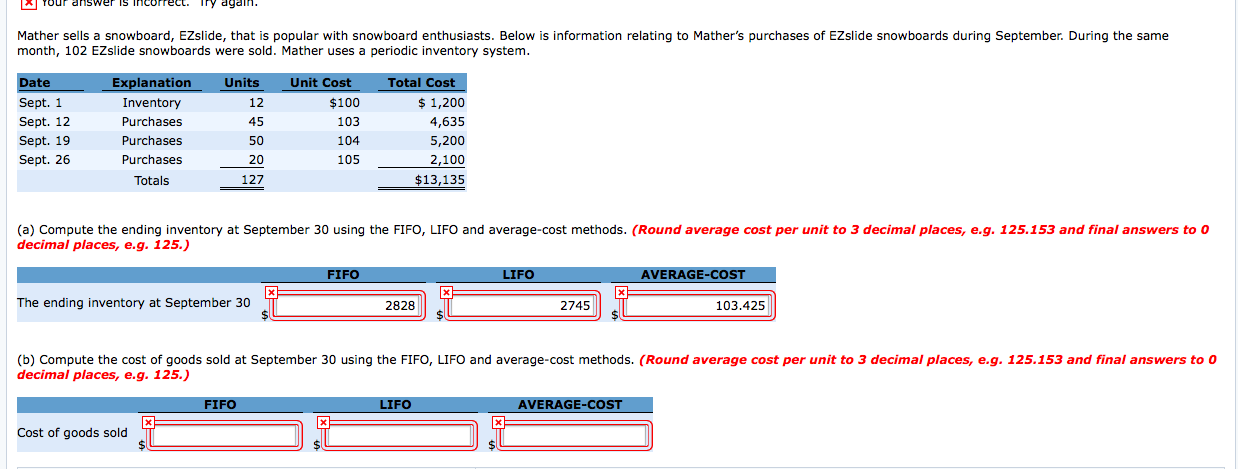Click the red X icon beside FIFO ending inventory
Screen dimensions: 1238x469
[271, 292]
